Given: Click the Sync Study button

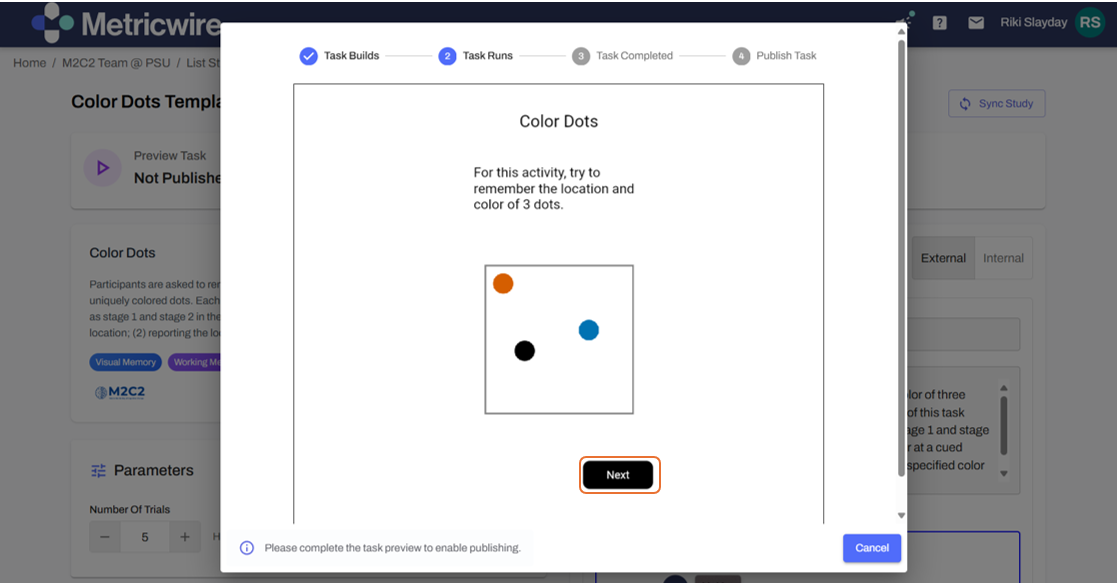Looking at the screenshot, I should tap(997, 104).
